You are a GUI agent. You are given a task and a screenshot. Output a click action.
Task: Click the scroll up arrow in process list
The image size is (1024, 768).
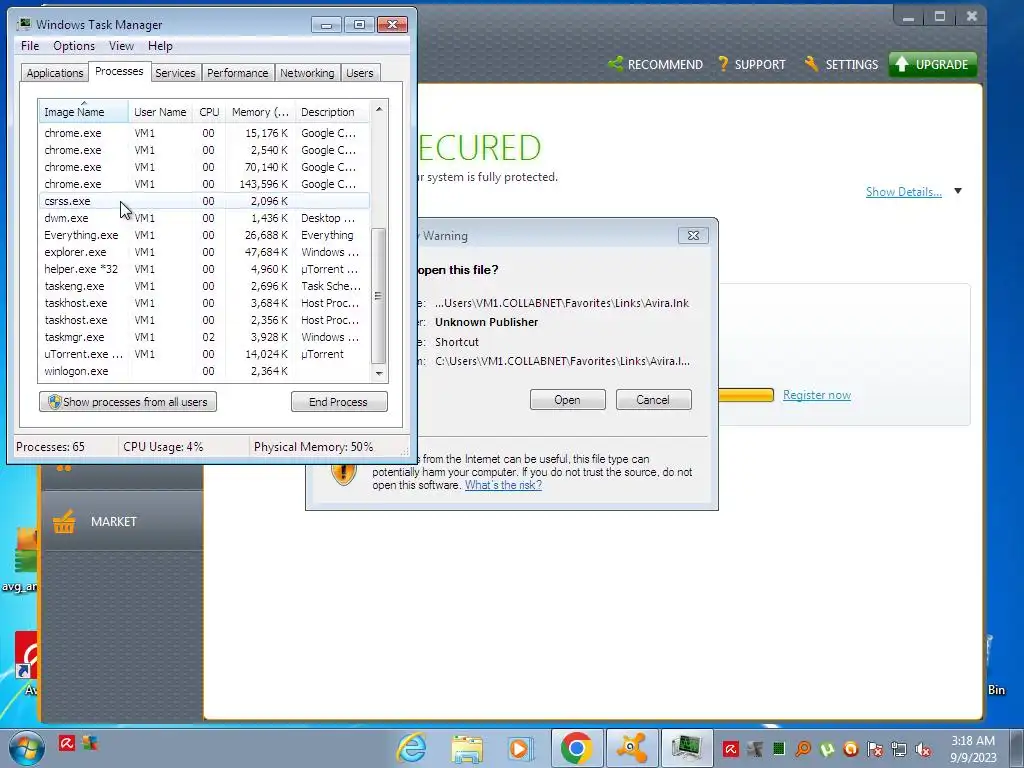[x=379, y=110]
